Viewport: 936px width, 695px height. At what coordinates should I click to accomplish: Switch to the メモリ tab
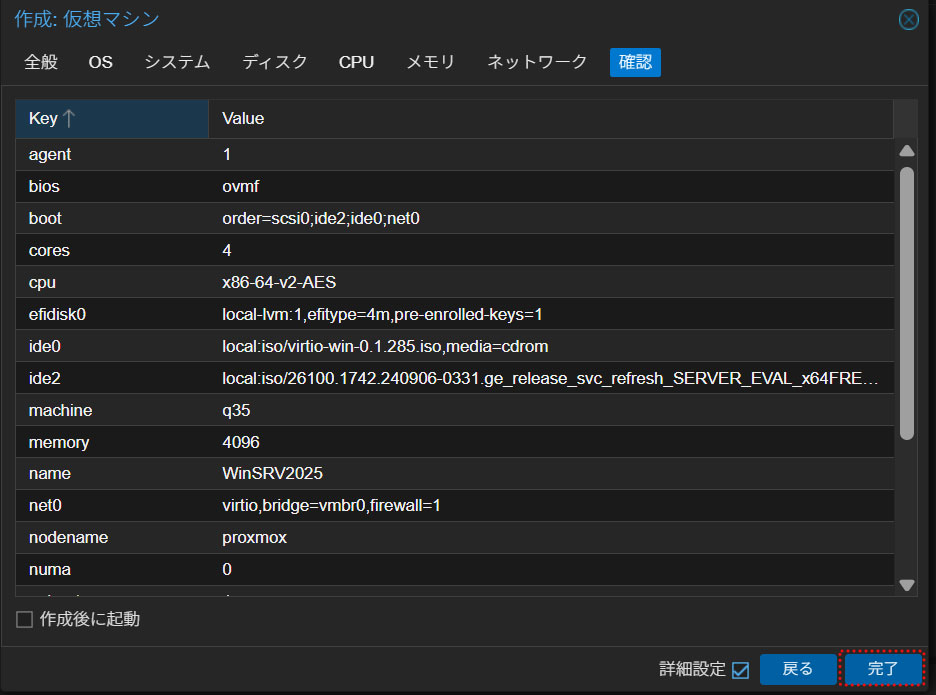(x=430, y=62)
